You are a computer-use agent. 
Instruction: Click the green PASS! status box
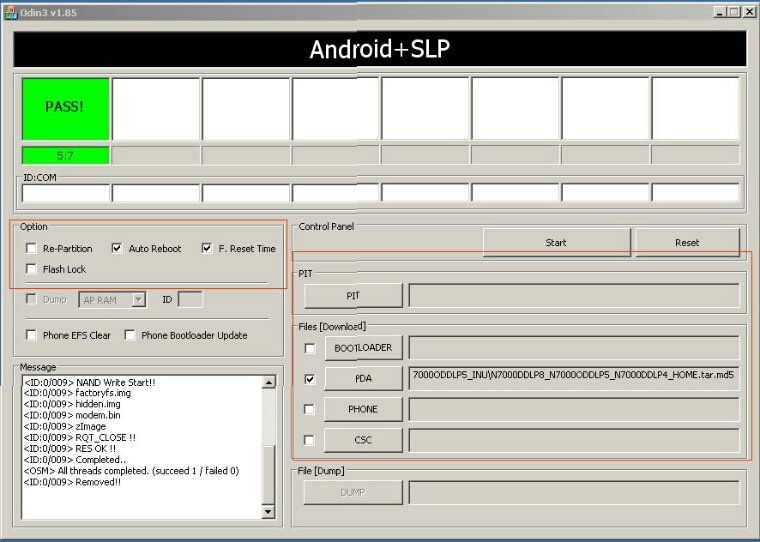tap(66, 109)
